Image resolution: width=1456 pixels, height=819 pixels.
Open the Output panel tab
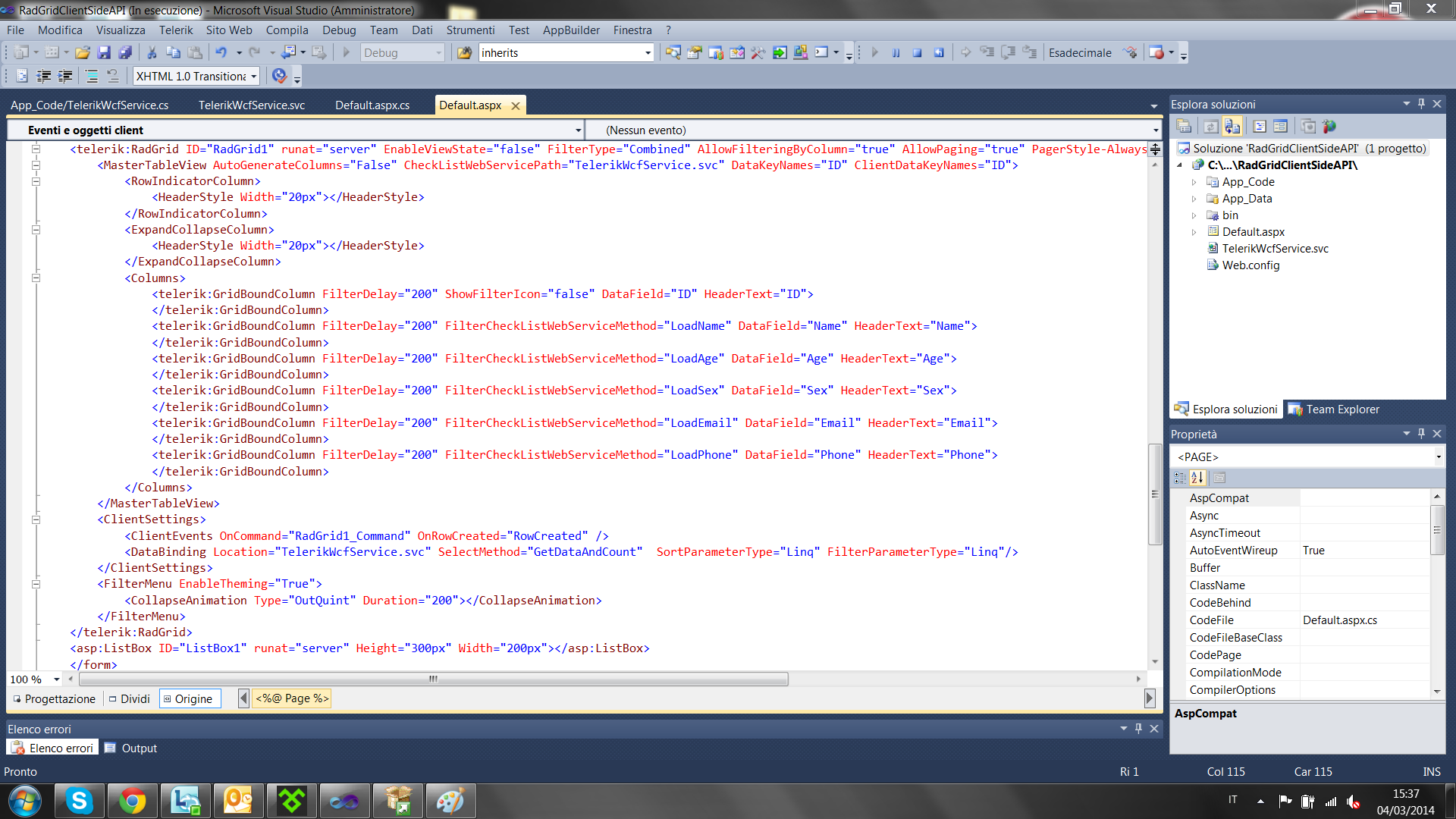[131, 748]
